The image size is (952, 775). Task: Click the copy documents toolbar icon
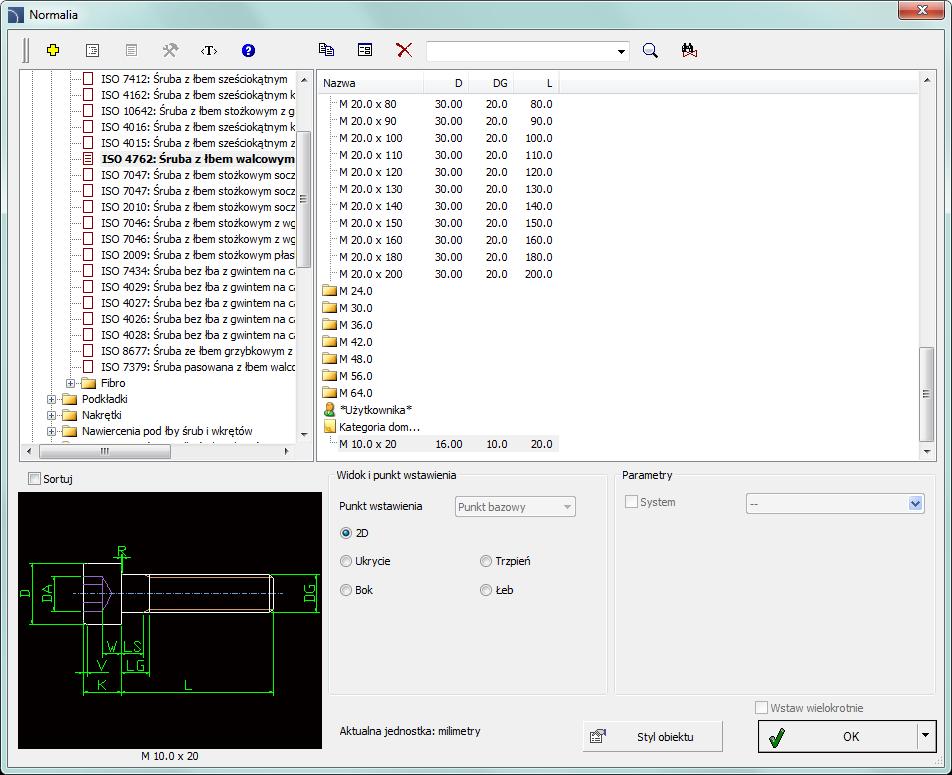coord(326,50)
